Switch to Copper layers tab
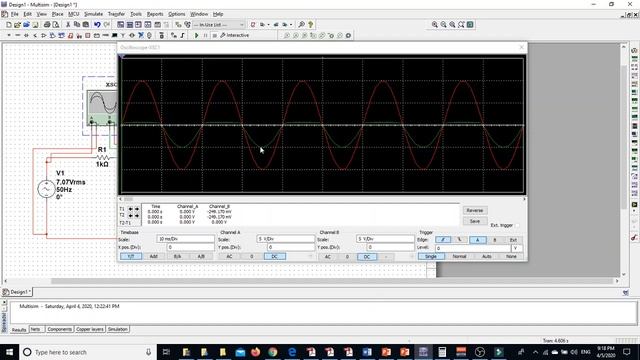Screen dimensions: 640x360 coord(90,329)
